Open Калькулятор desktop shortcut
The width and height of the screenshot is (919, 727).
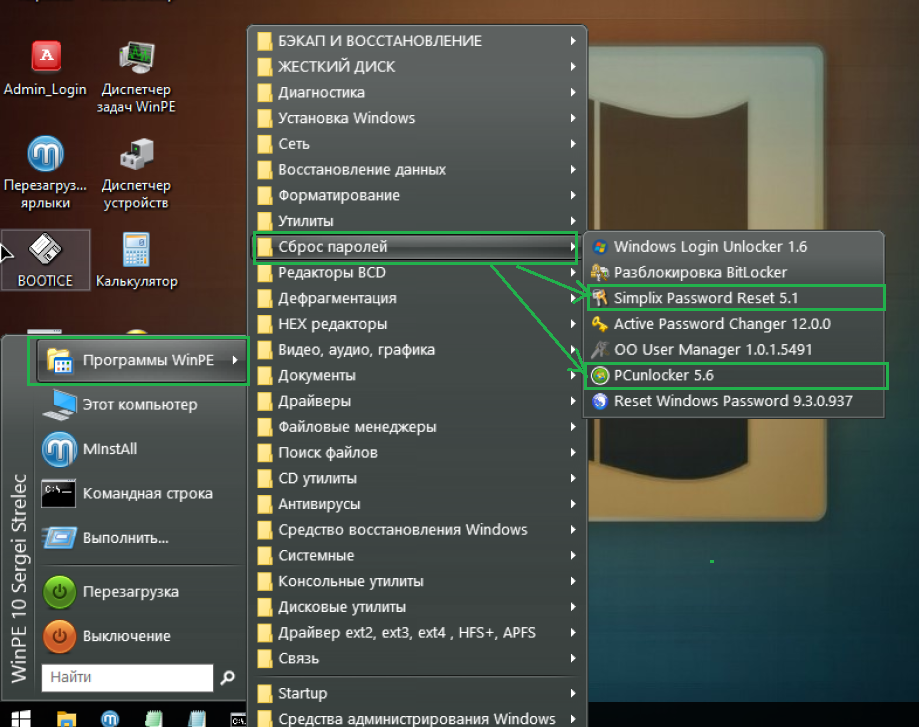[x=136, y=260]
